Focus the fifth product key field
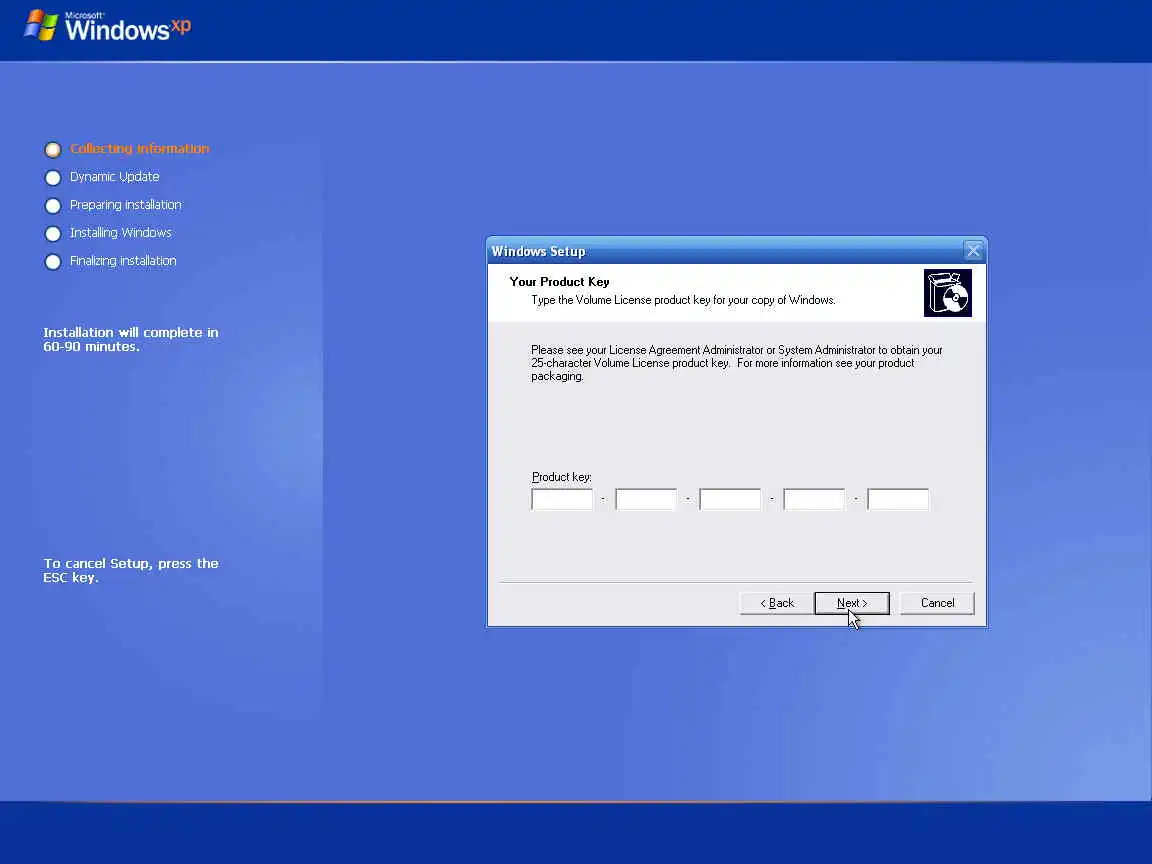The width and height of the screenshot is (1152, 864). coord(898,500)
